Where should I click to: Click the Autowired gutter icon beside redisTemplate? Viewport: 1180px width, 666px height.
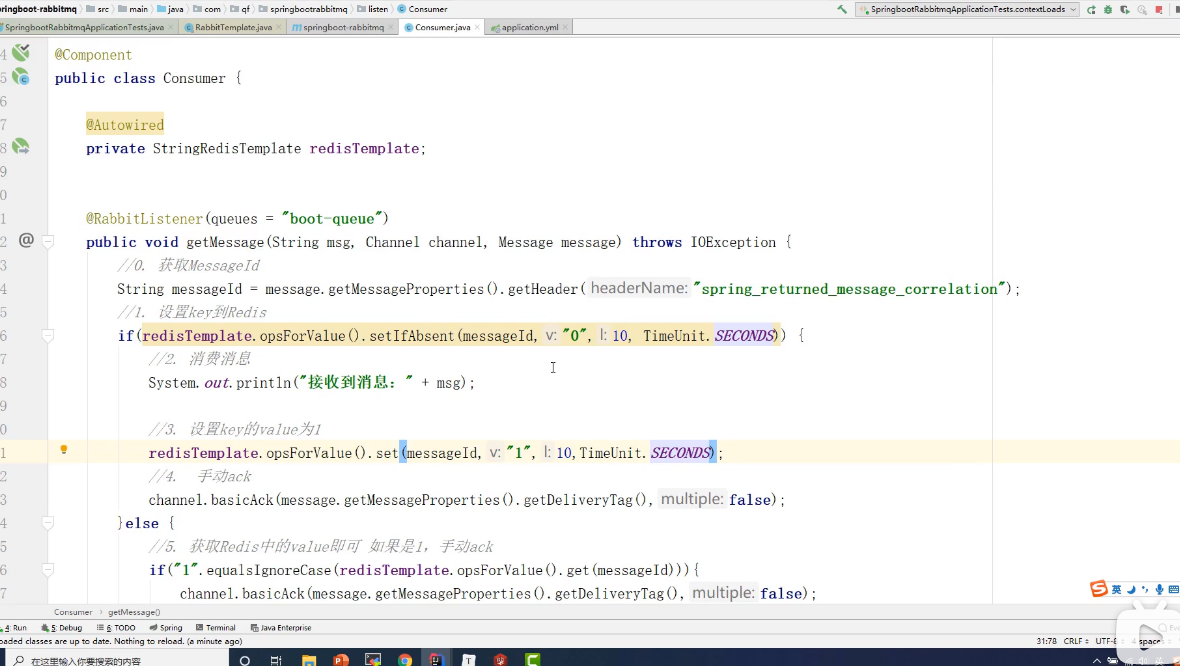pos(20,147)
